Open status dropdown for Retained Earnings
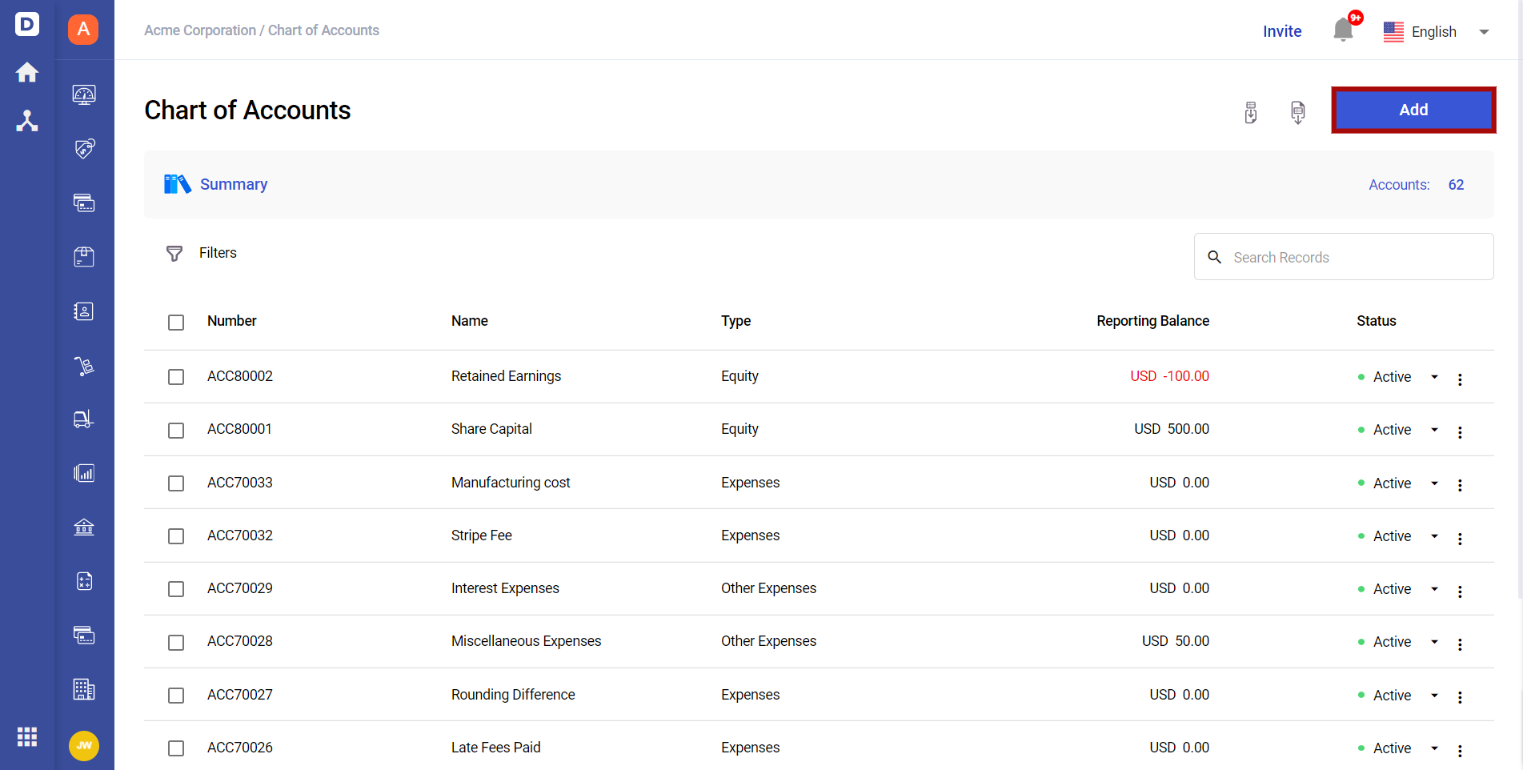Viewport: 1523px width, 770px height. (1434, 377)
